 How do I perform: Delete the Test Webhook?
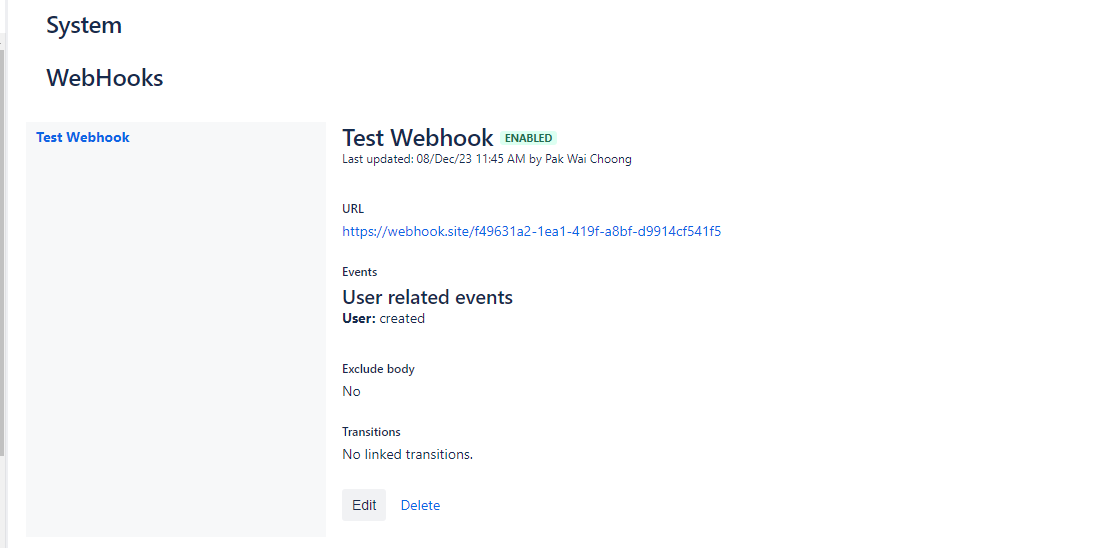420,505
